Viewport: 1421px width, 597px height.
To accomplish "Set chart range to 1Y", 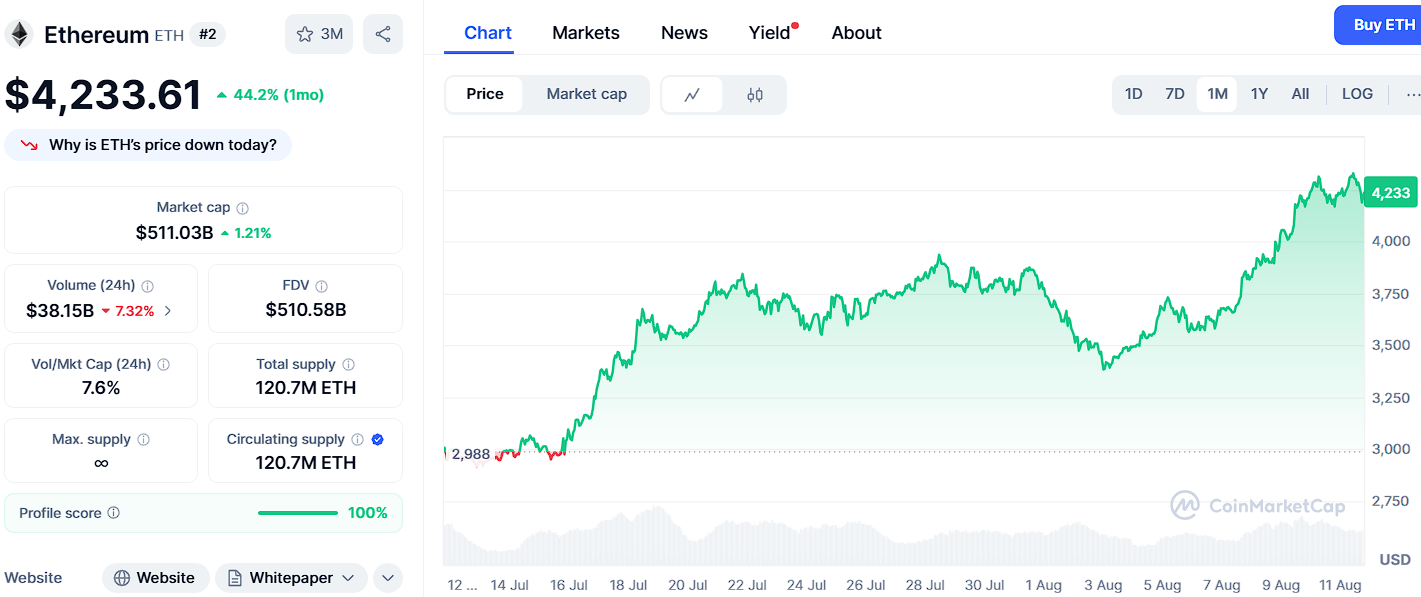I will [x=1259, y=94].
